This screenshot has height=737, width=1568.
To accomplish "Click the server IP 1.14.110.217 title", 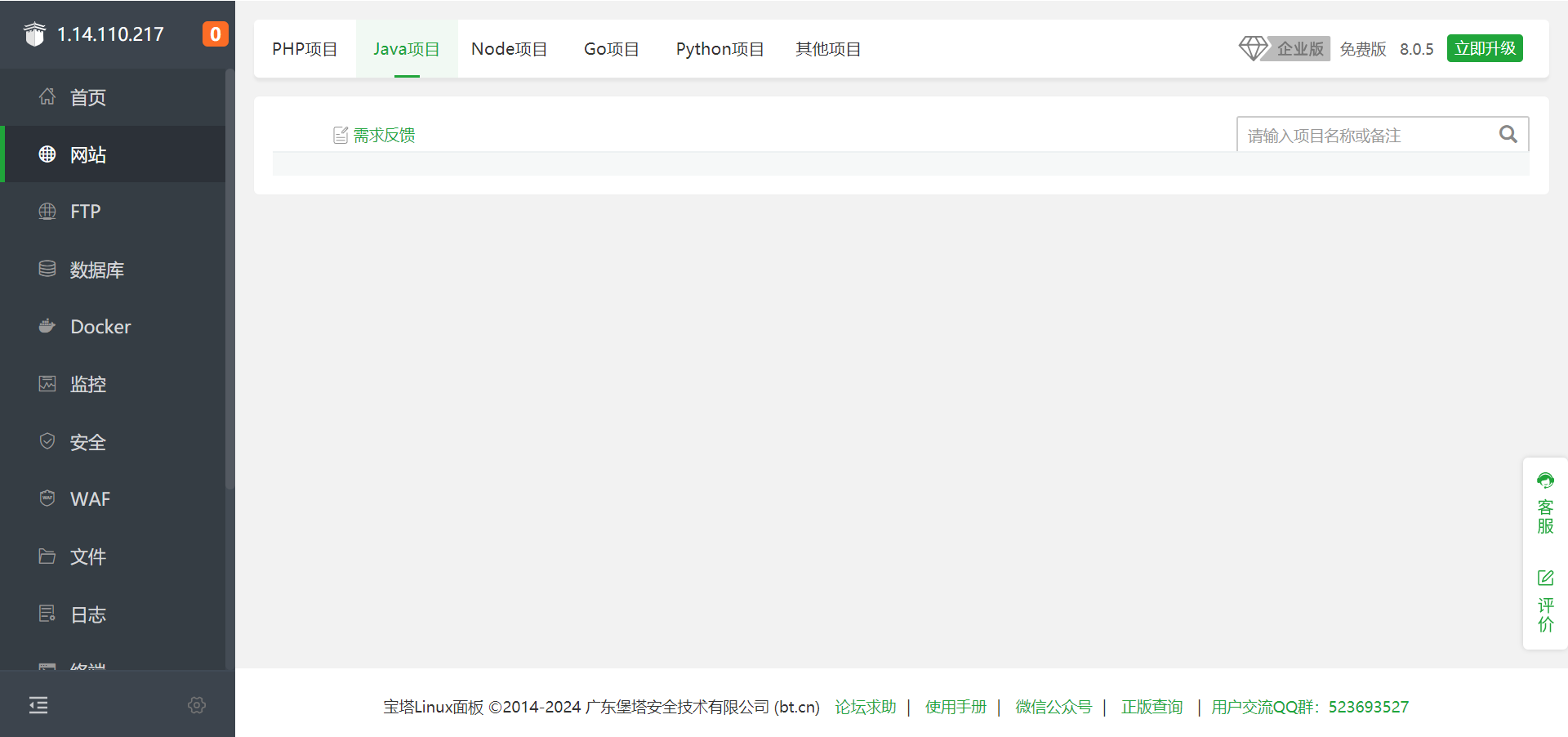I will [110, 34].
